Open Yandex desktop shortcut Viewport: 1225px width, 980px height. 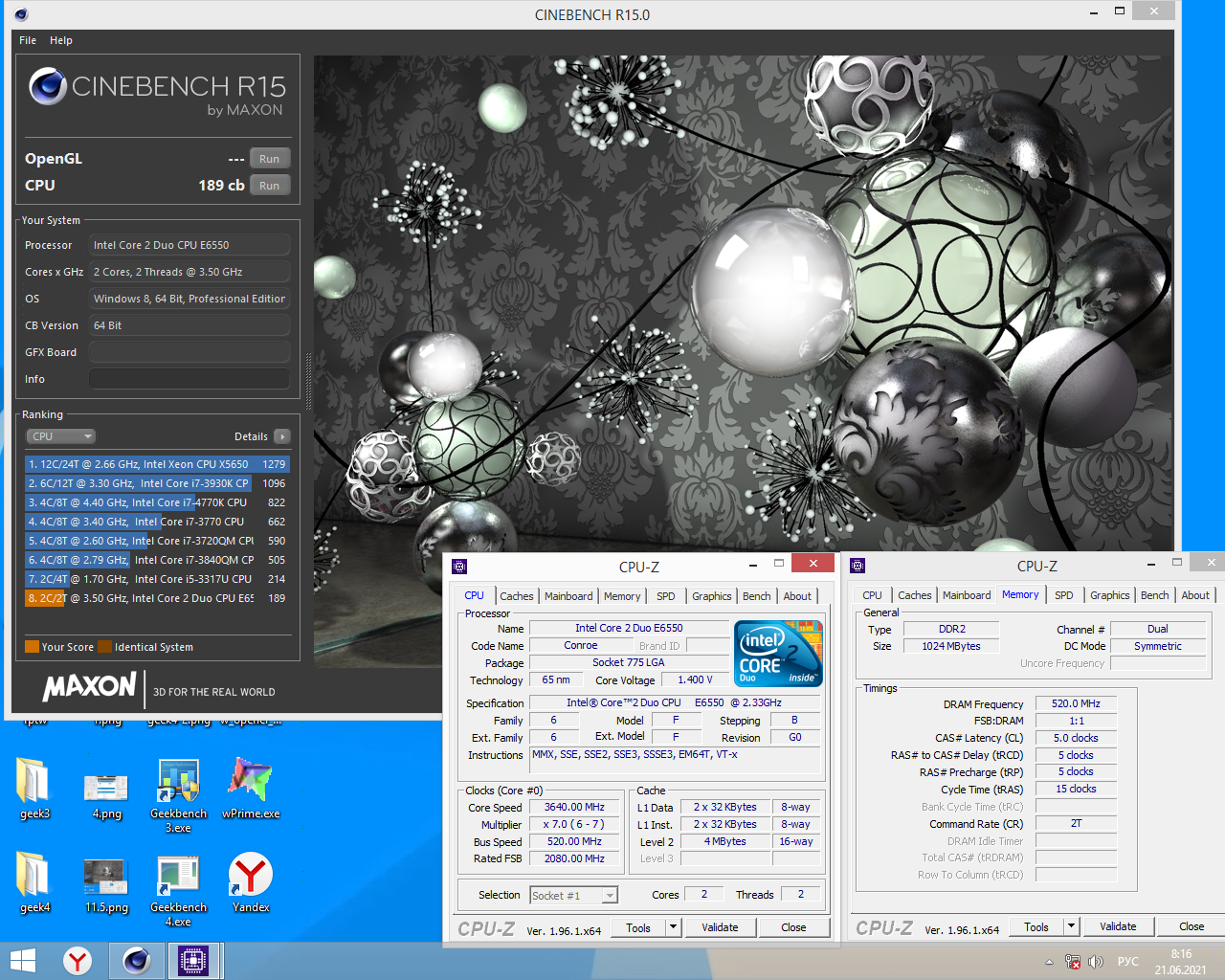[x=251, y=882]
